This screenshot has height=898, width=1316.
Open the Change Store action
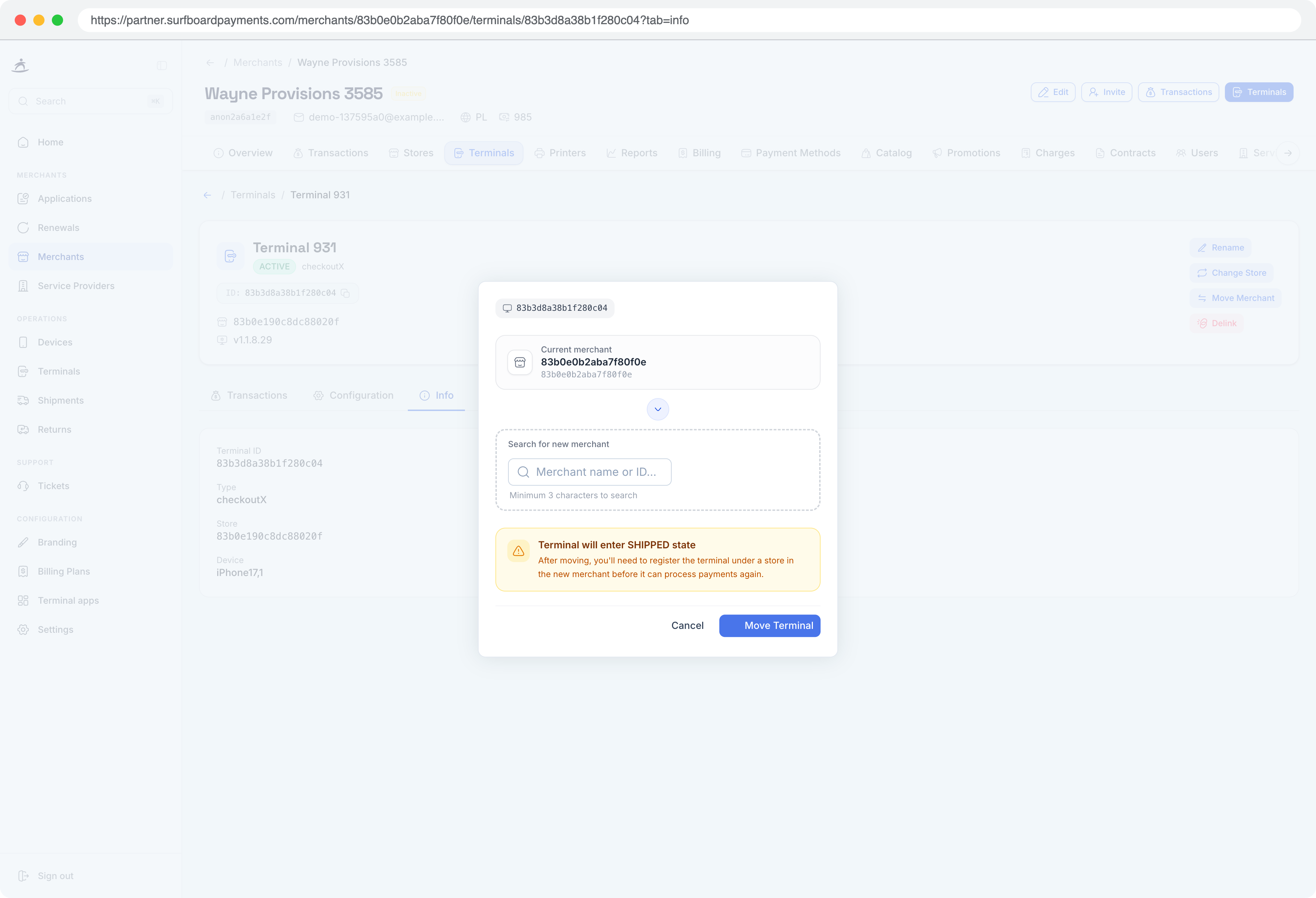(x=1231, y=273)
